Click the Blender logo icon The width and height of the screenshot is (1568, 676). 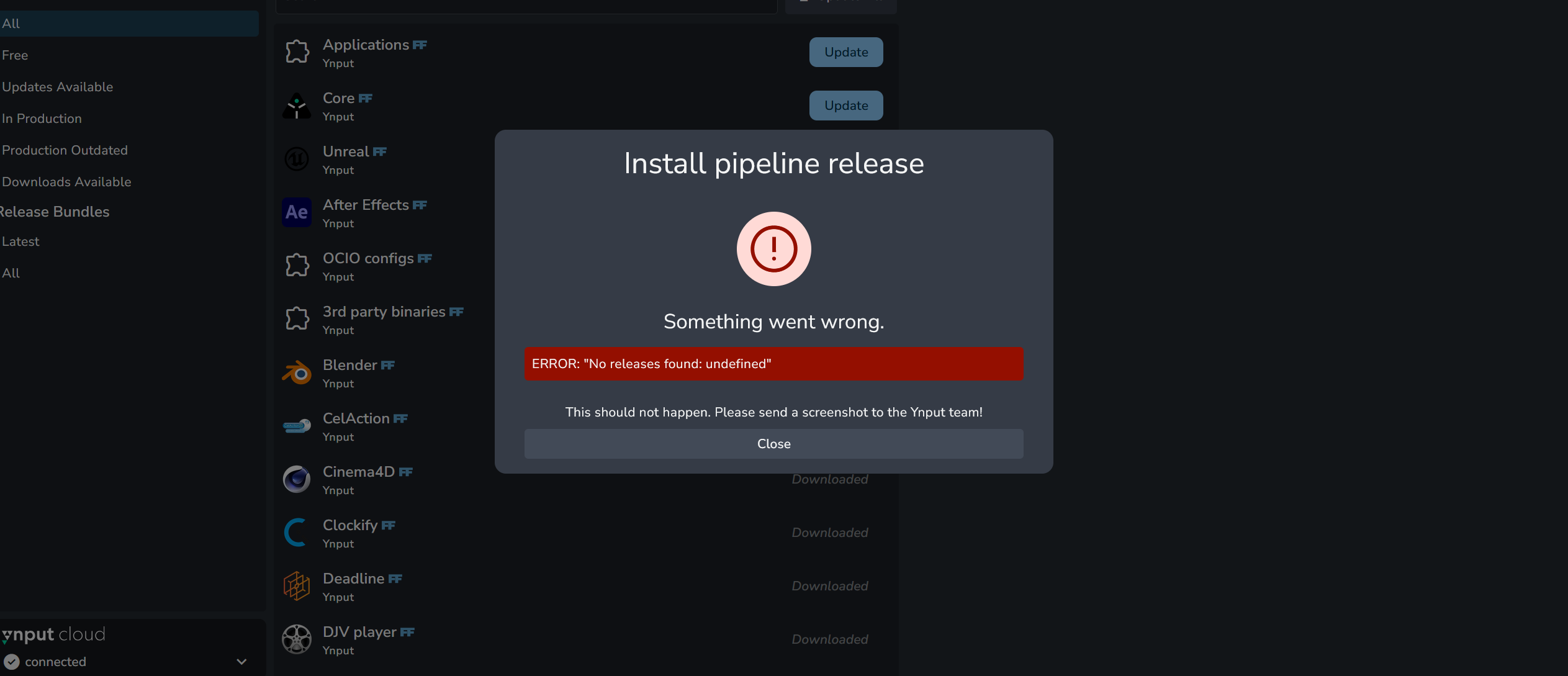click(297, 372)
